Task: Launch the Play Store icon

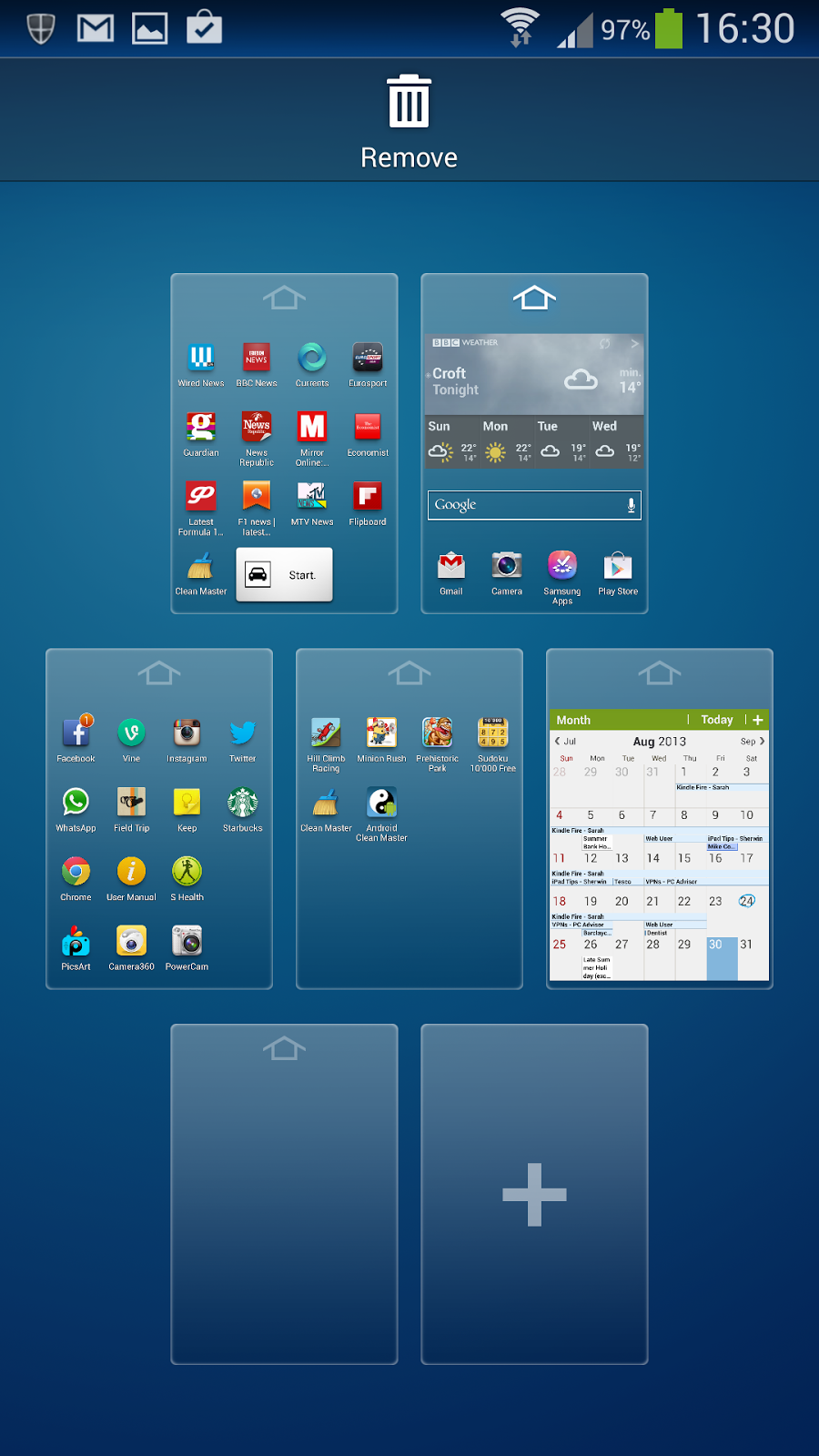Action: (618, 565)
